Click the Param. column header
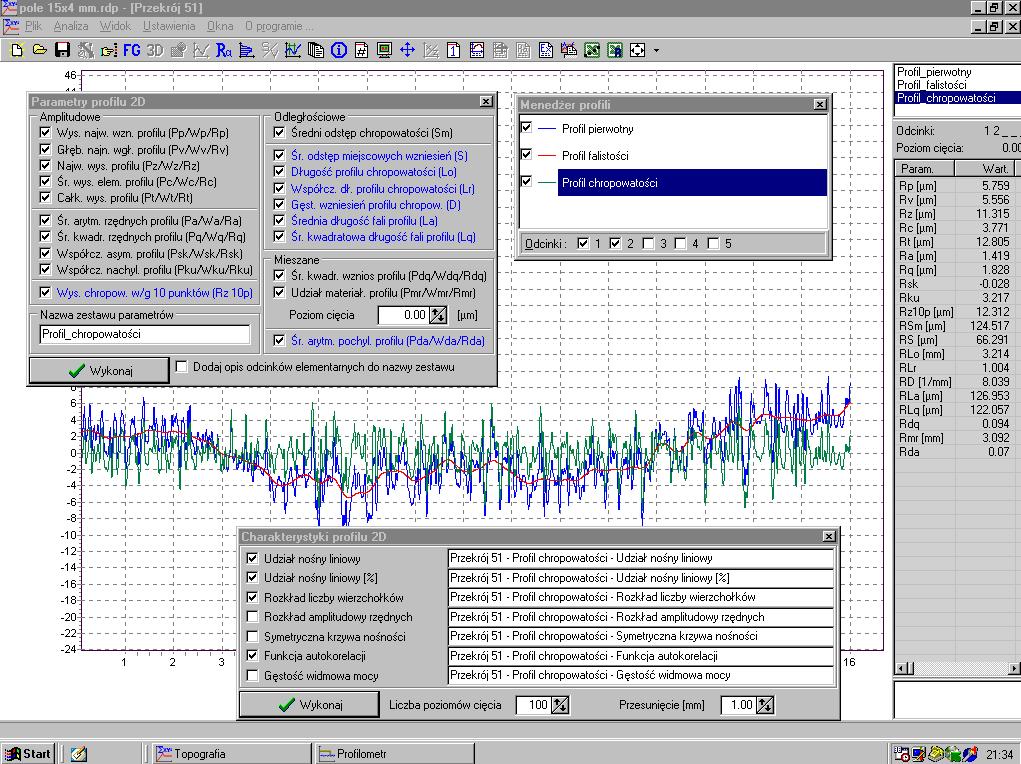Screen dimensions: 1021x764 tap(925, 169)
